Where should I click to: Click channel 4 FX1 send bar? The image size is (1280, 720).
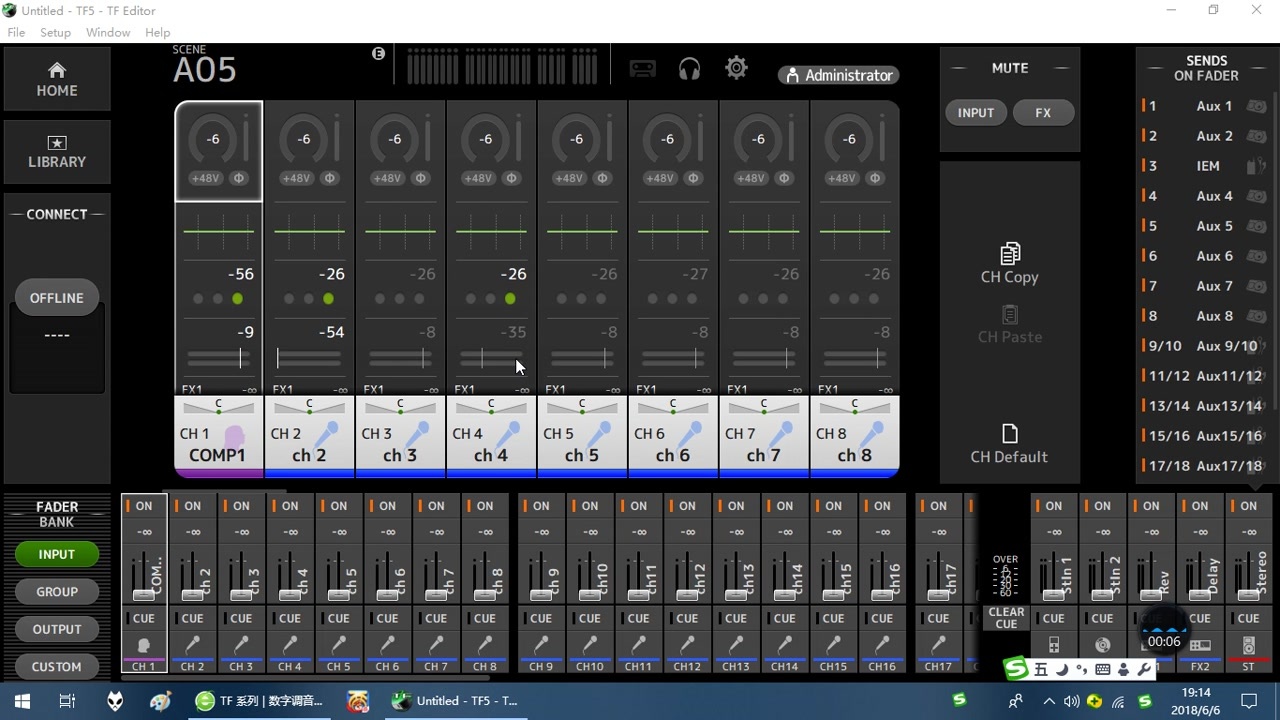491,390
